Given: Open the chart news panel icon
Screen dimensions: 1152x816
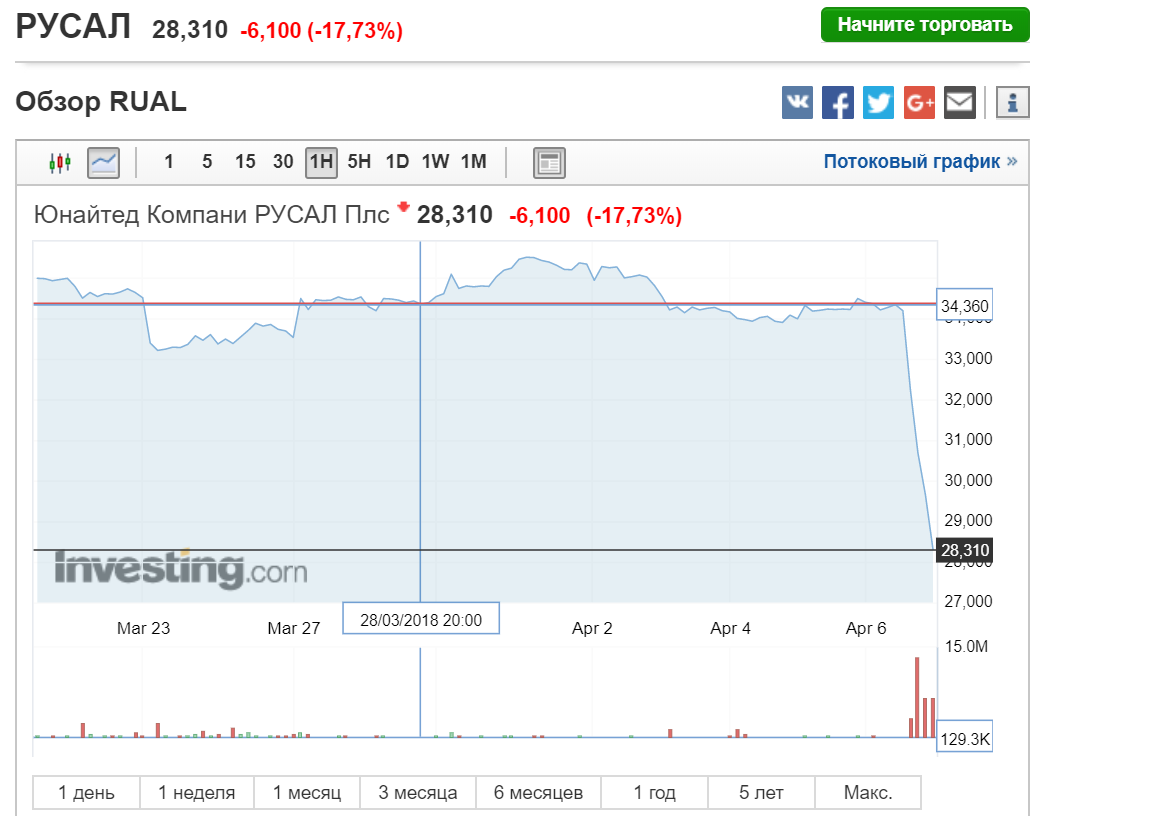Looking at the screenshot, I should pyautogui.click(x=549, y=162).
